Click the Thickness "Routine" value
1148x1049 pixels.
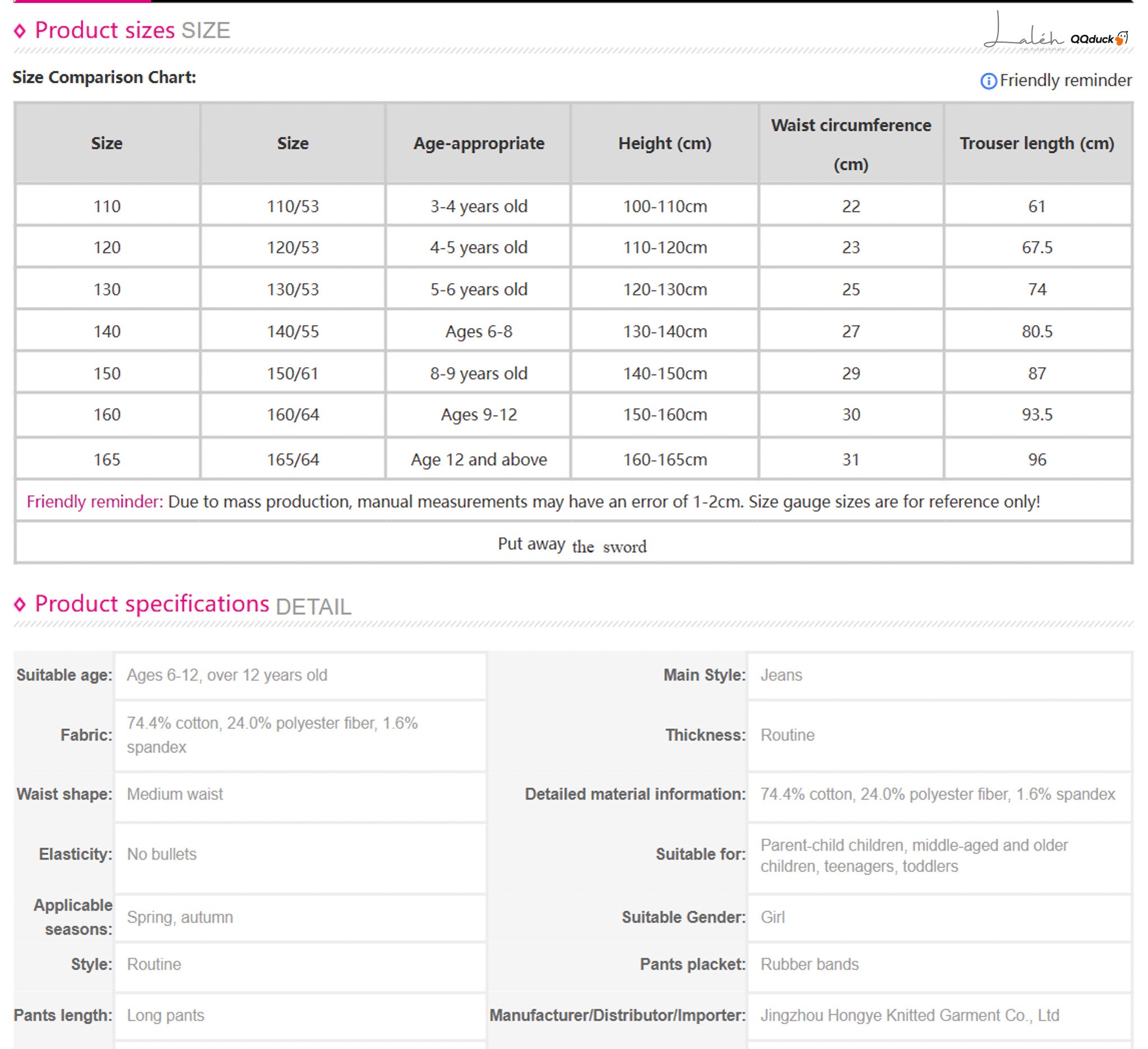(787, 734)
